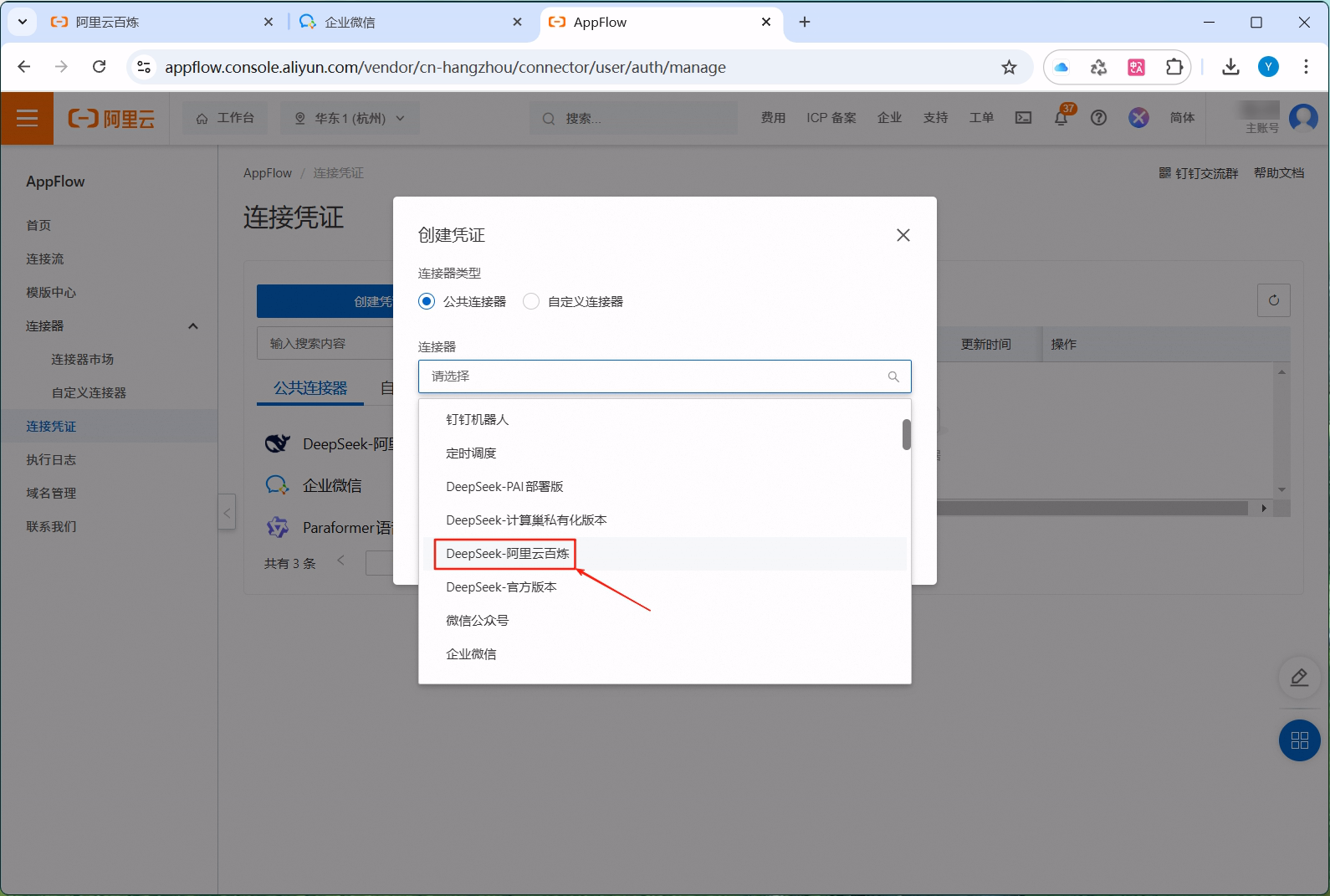Open the 连接器 请选择 dropdown field
Viewport: 1330px width, 896px height.
point(664,376)
